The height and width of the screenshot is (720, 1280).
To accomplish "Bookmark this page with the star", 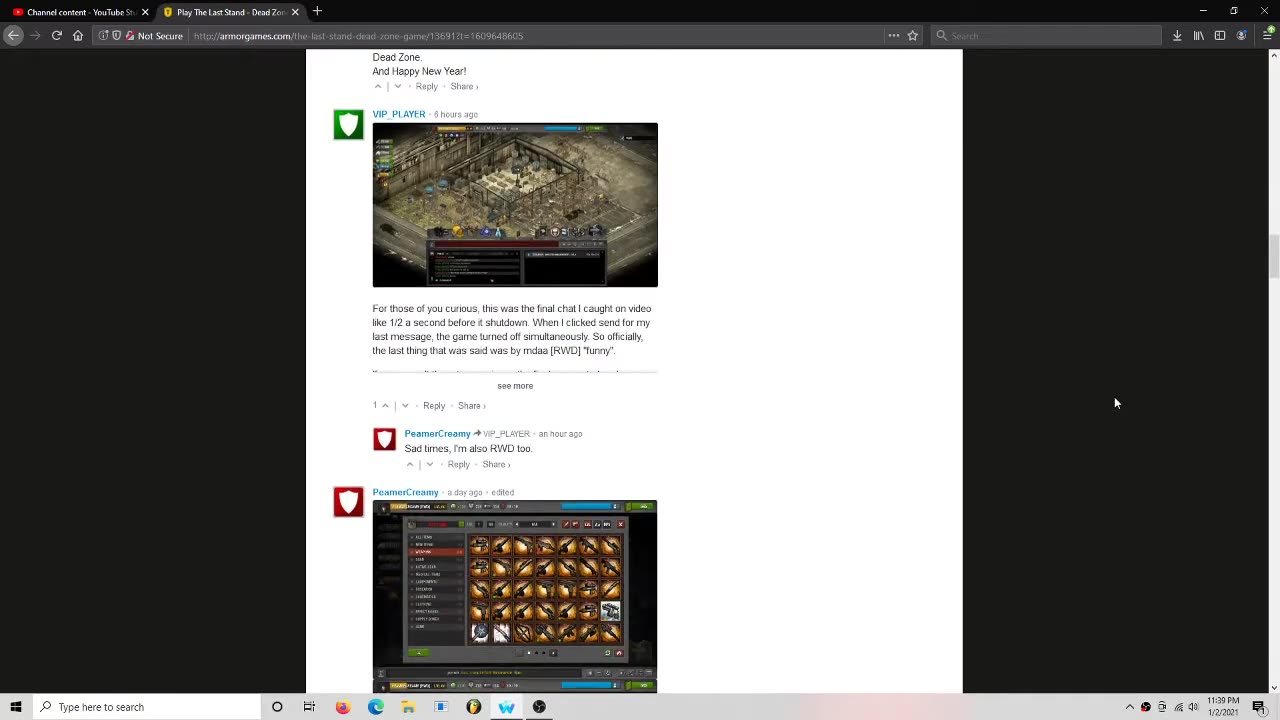I will [912, 35].
